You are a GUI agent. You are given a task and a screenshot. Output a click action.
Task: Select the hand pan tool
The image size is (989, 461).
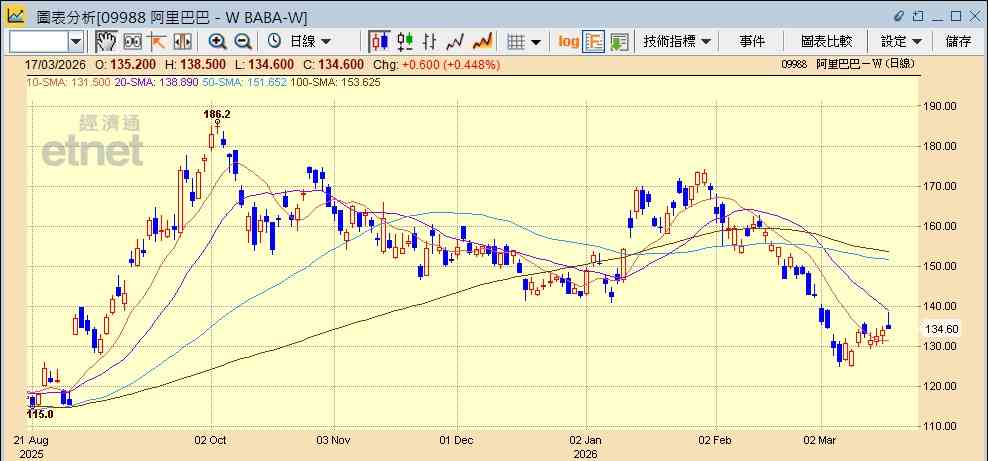107,42
